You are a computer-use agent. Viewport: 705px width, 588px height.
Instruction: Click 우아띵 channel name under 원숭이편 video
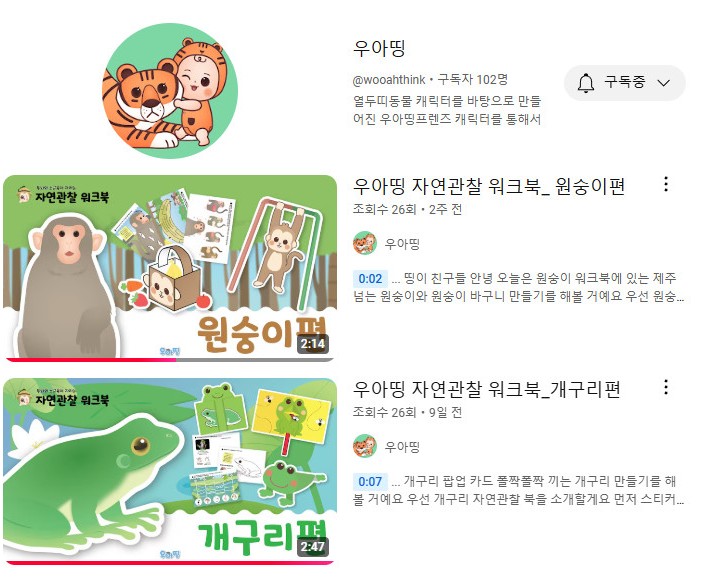402,244
